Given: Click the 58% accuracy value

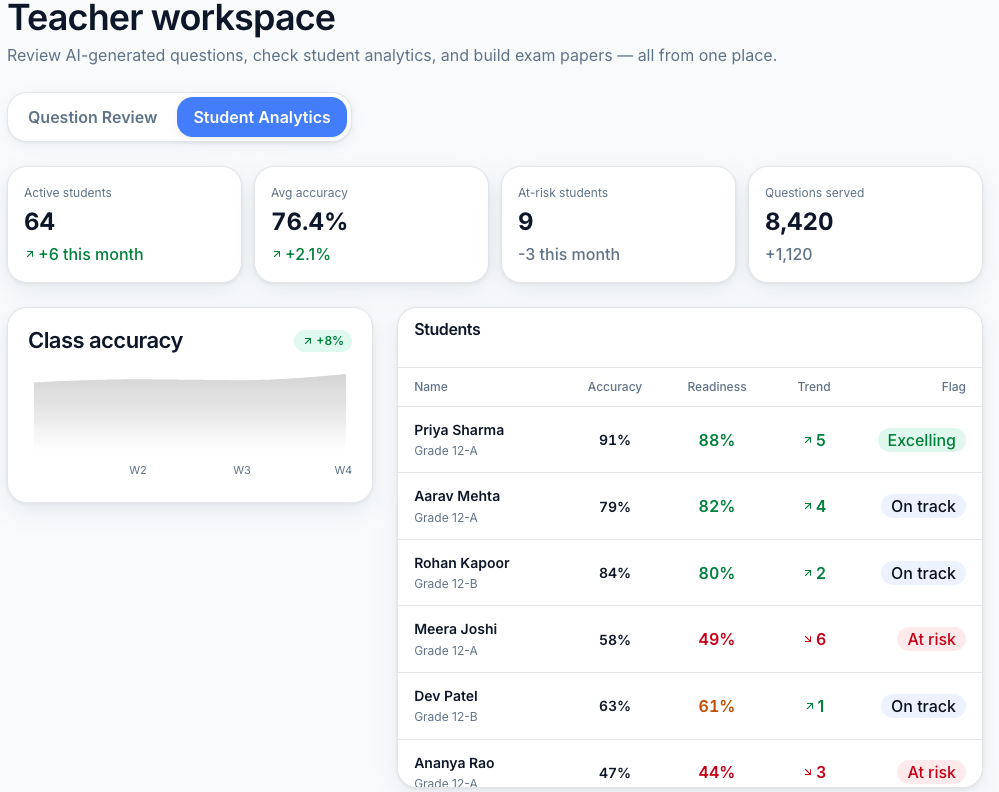Looking at the screenshot, I should pos(614,640).
